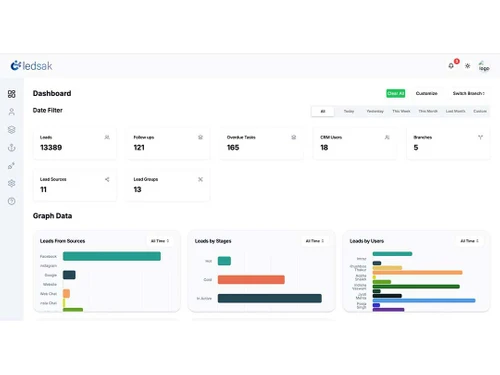Click the Hot bar in Leads by Stages
Screen dimensions: 500x375
(224, 261)
